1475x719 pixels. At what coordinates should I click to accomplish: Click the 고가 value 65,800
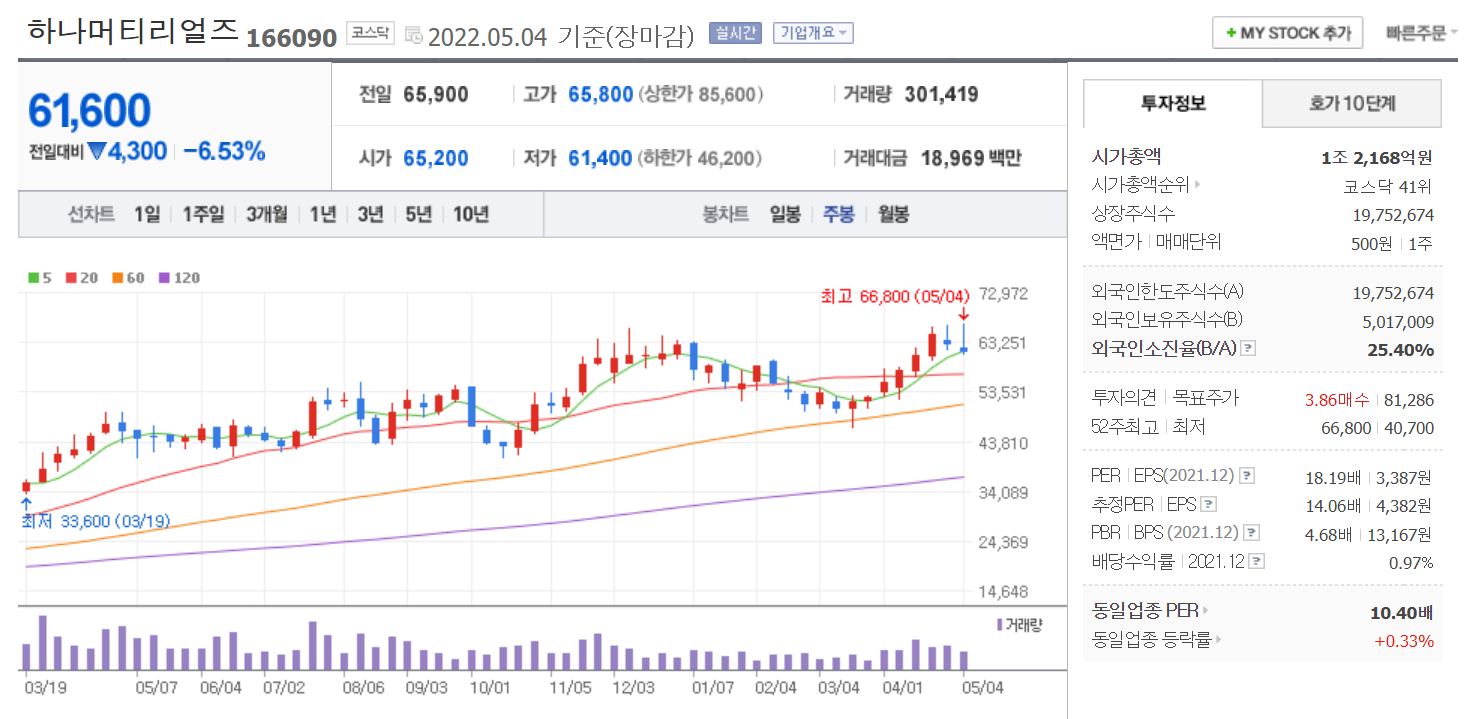(x=601, y=95)
